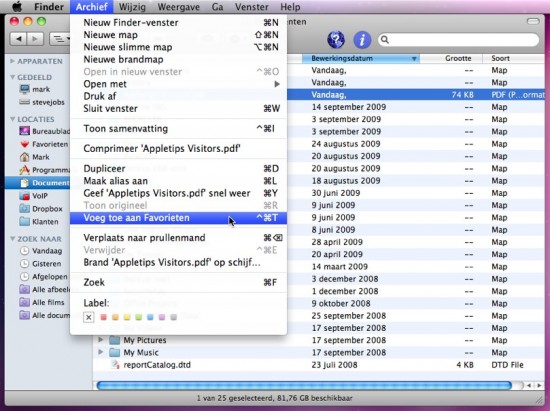The width and height of the screenshot is (550, 411).
Task: Apply the yellow label color
Action: coord(127,317)
